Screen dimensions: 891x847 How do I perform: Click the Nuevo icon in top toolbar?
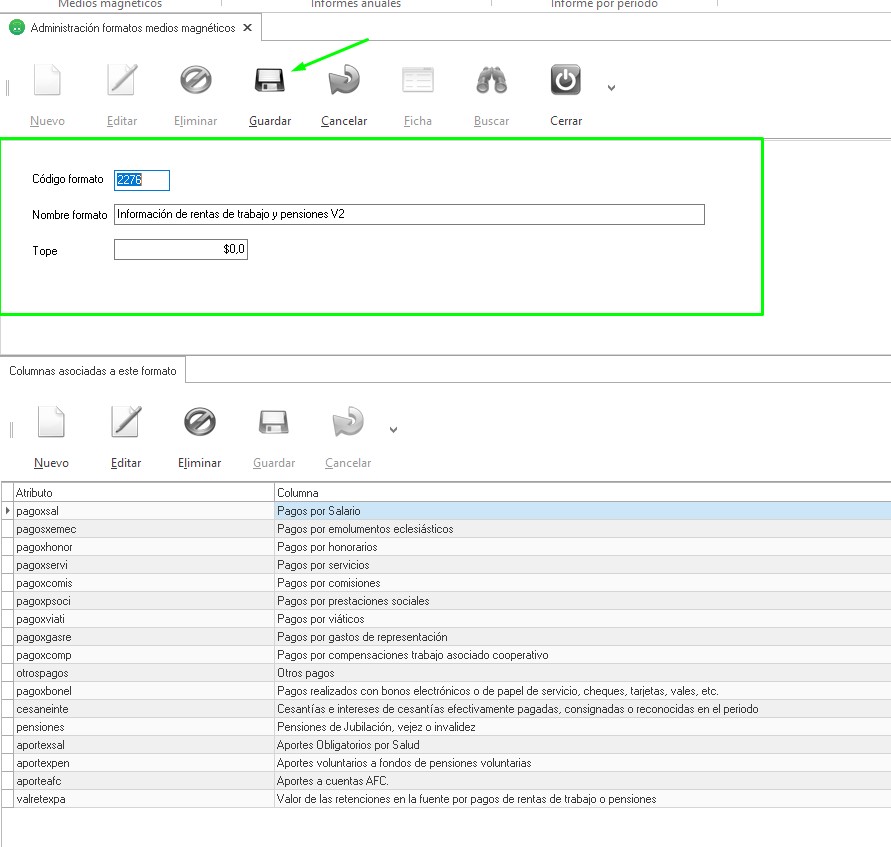47,81
